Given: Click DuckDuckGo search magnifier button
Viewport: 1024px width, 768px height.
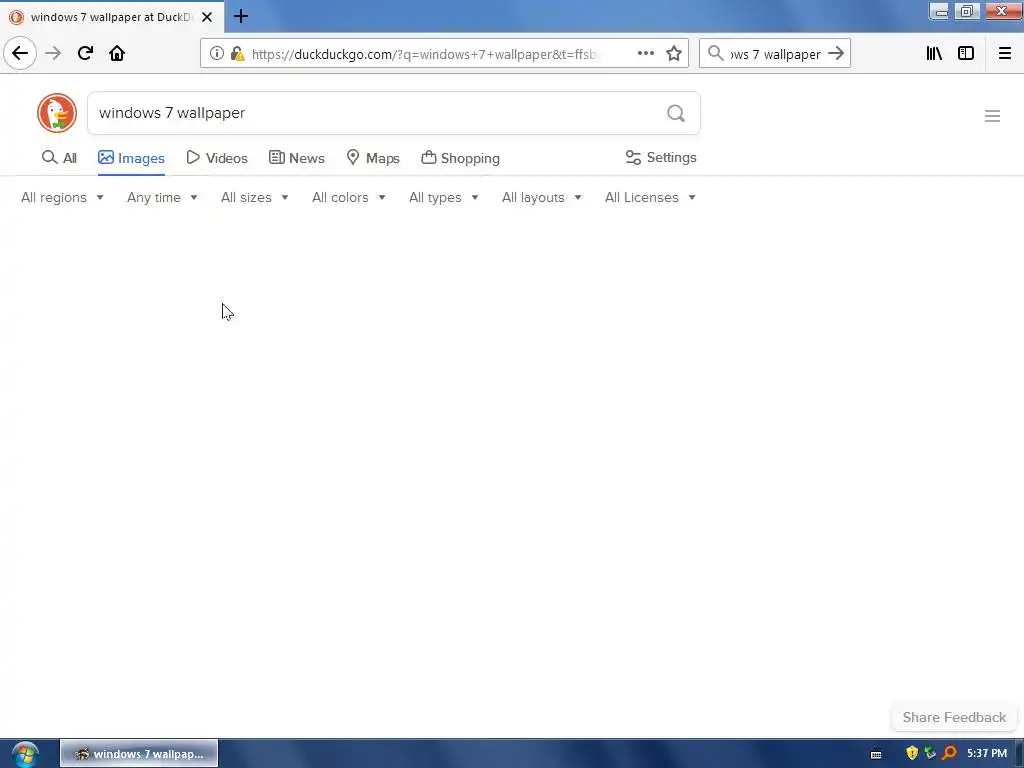Looking at the screenshot, I should (676, 114).
